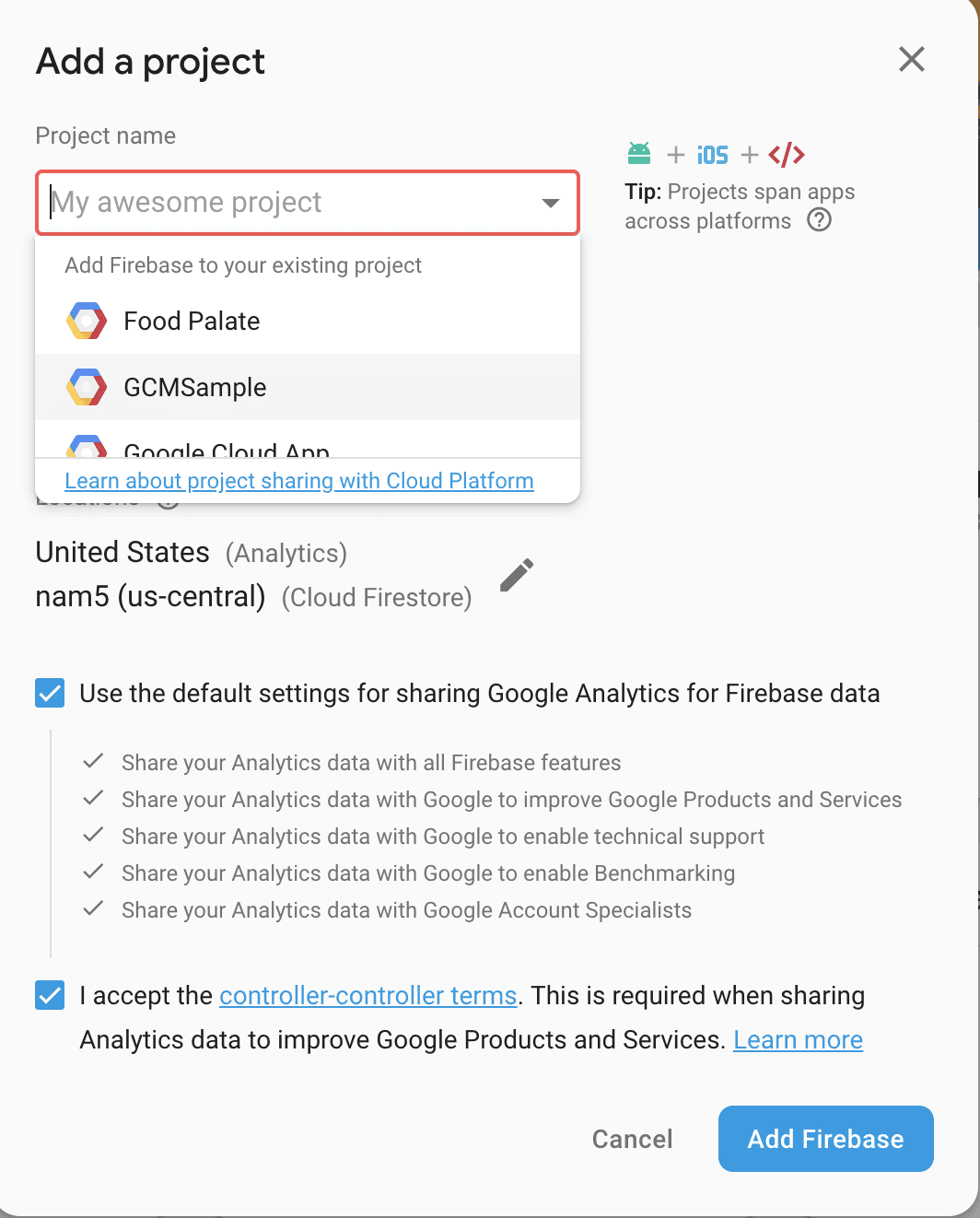
Task: Click the Add Firebase button
Action: pyautogui.click(x=824, y=1139)
